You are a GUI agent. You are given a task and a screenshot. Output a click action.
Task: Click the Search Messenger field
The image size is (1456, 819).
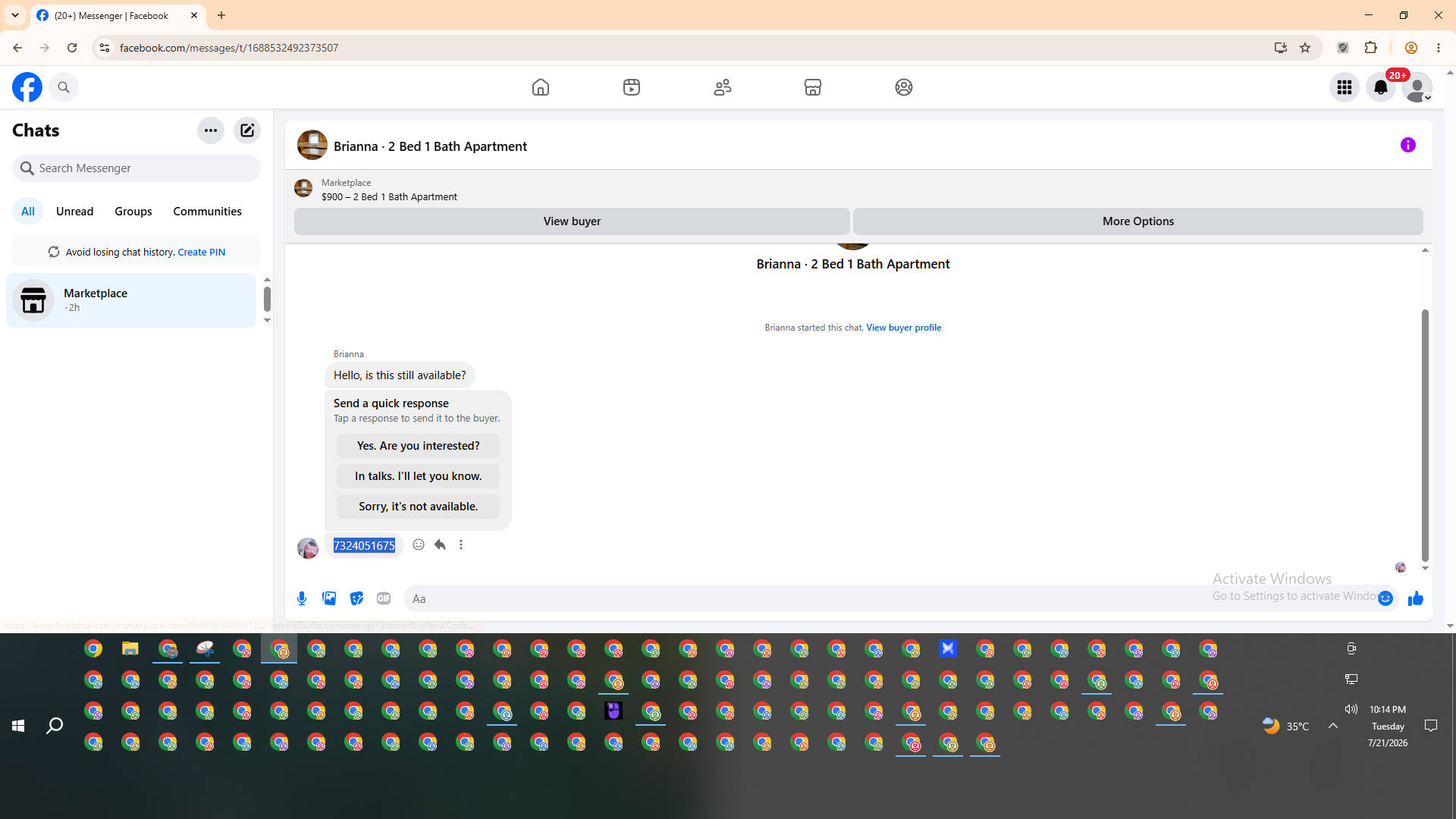(136, 168)
